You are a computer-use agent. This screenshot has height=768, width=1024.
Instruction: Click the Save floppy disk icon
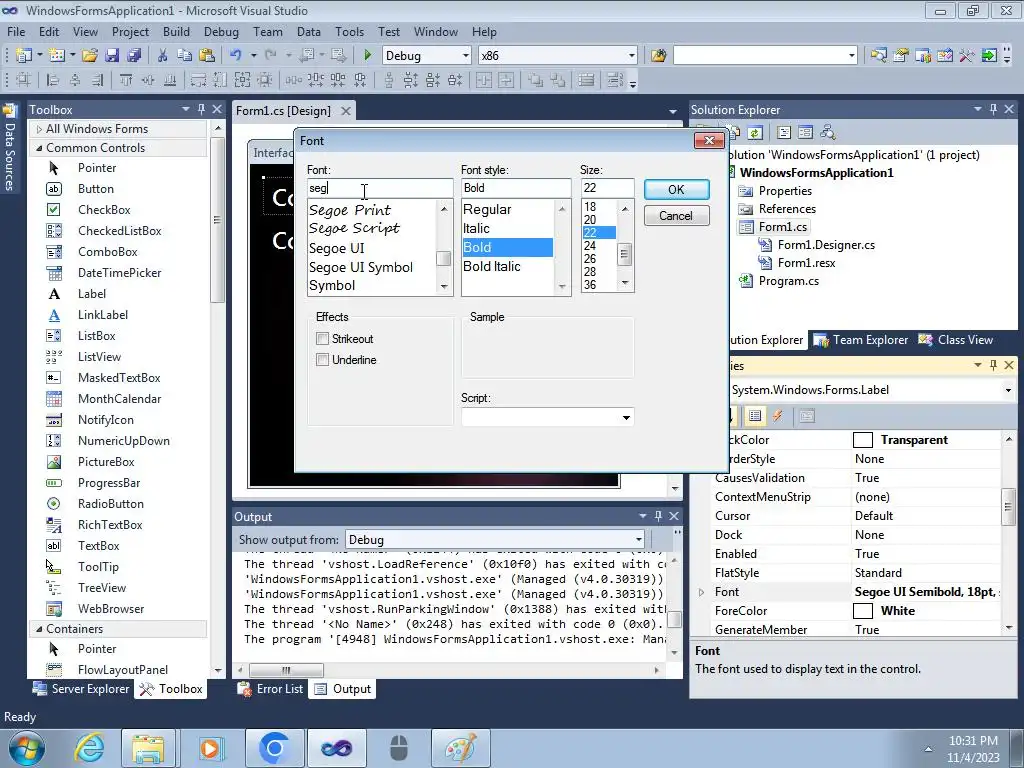click(x=112, y=56)
